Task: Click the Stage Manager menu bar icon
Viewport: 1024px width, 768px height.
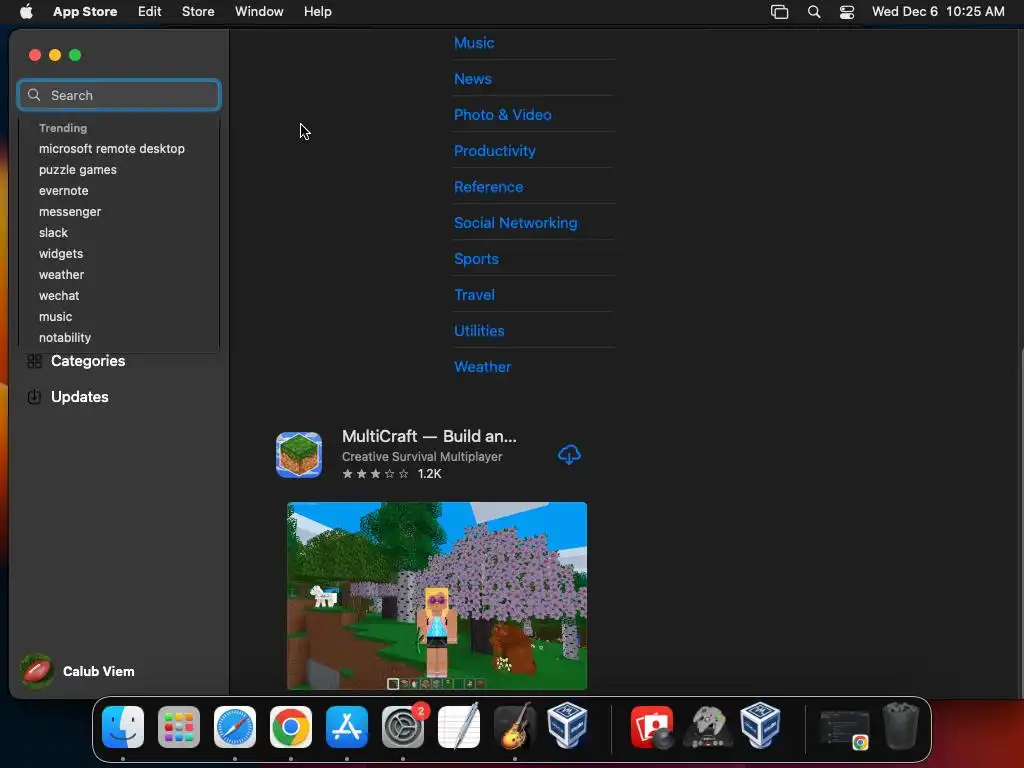Action: (x=779, y=12)
